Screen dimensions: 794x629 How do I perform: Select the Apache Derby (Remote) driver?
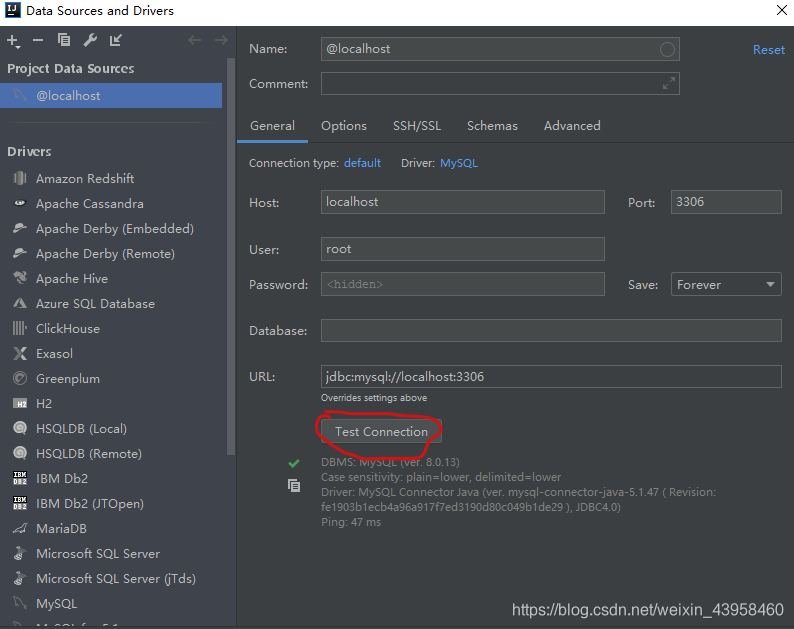coord(111,253)
